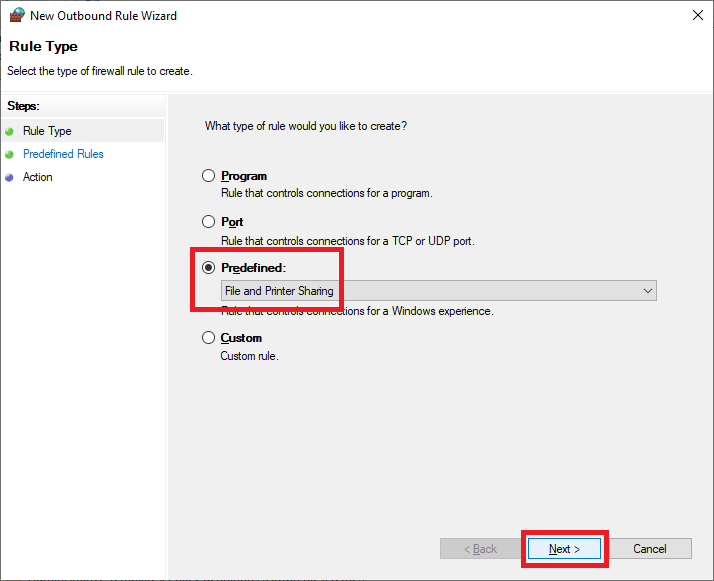Jump to the Action step

(38, 177)
